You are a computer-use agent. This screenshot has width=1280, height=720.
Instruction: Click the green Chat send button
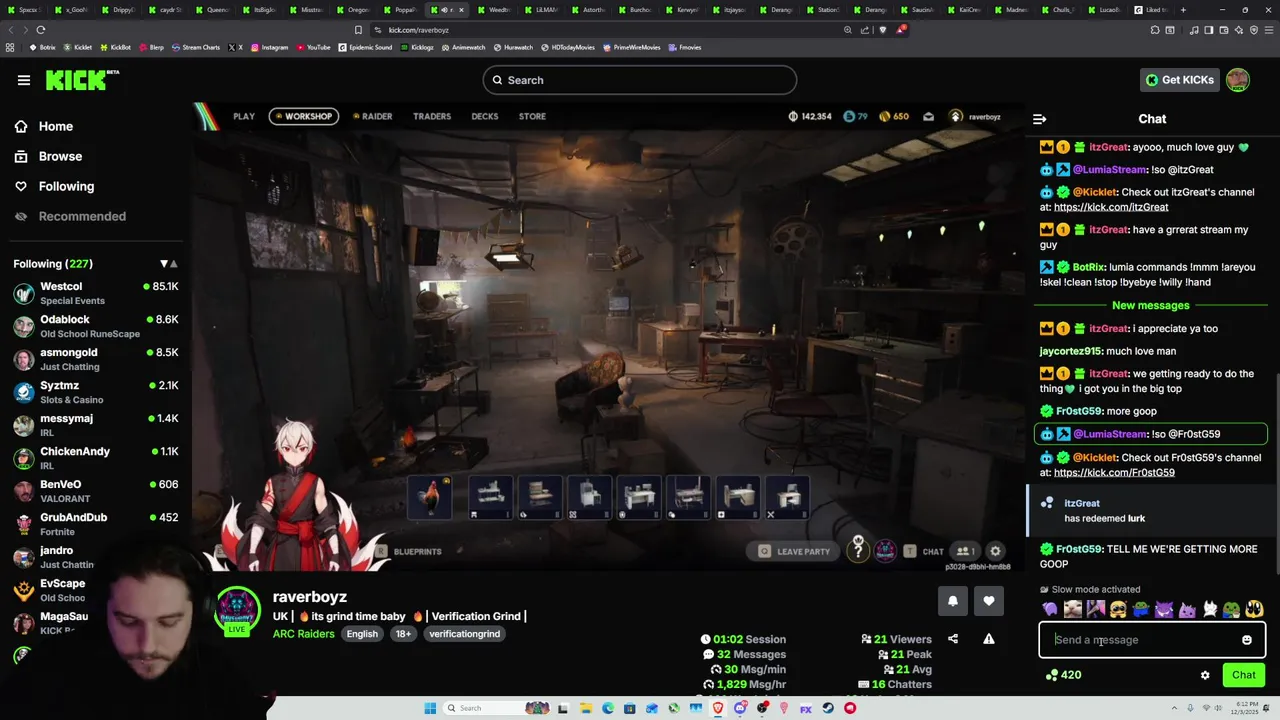[1244, 675]
